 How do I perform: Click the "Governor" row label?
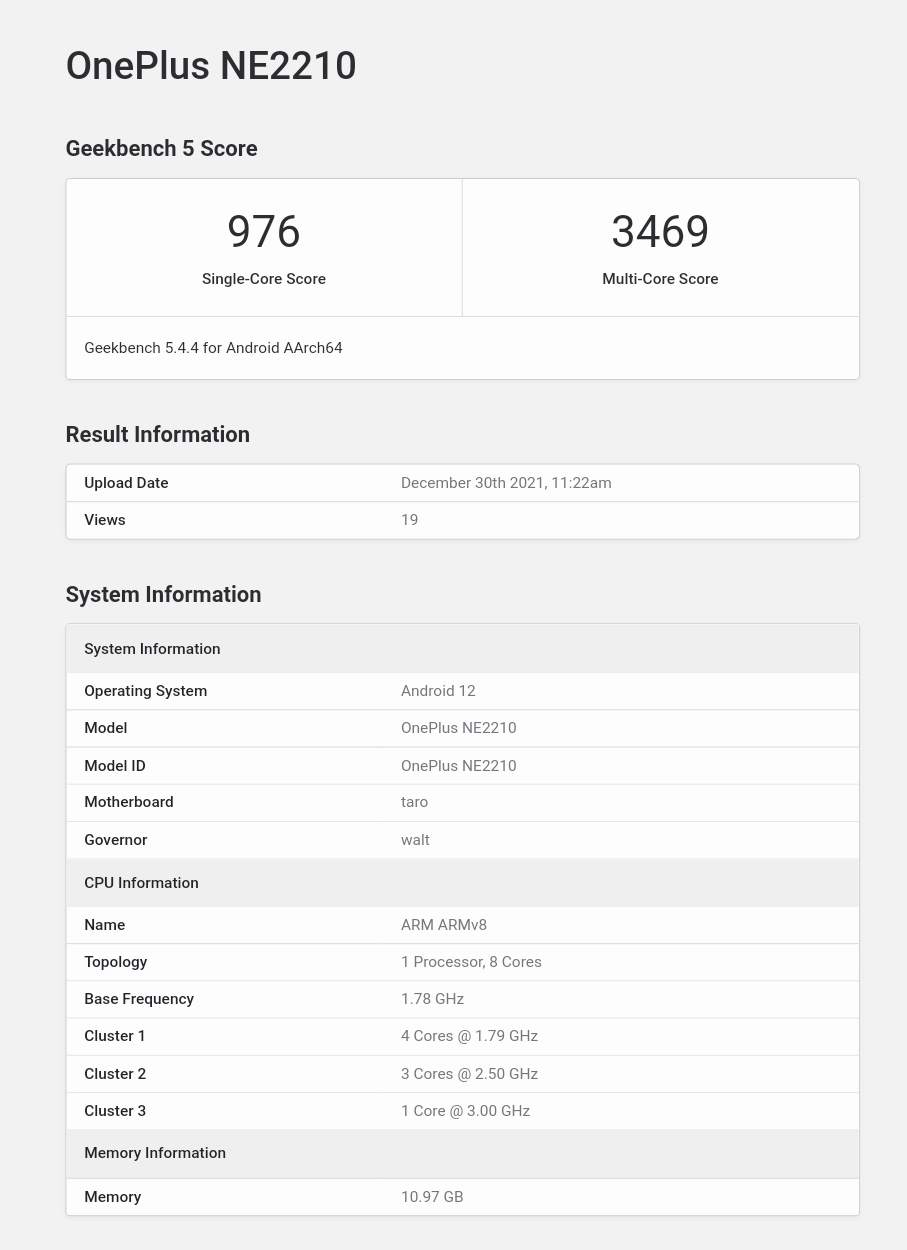[x=116, y=840]
